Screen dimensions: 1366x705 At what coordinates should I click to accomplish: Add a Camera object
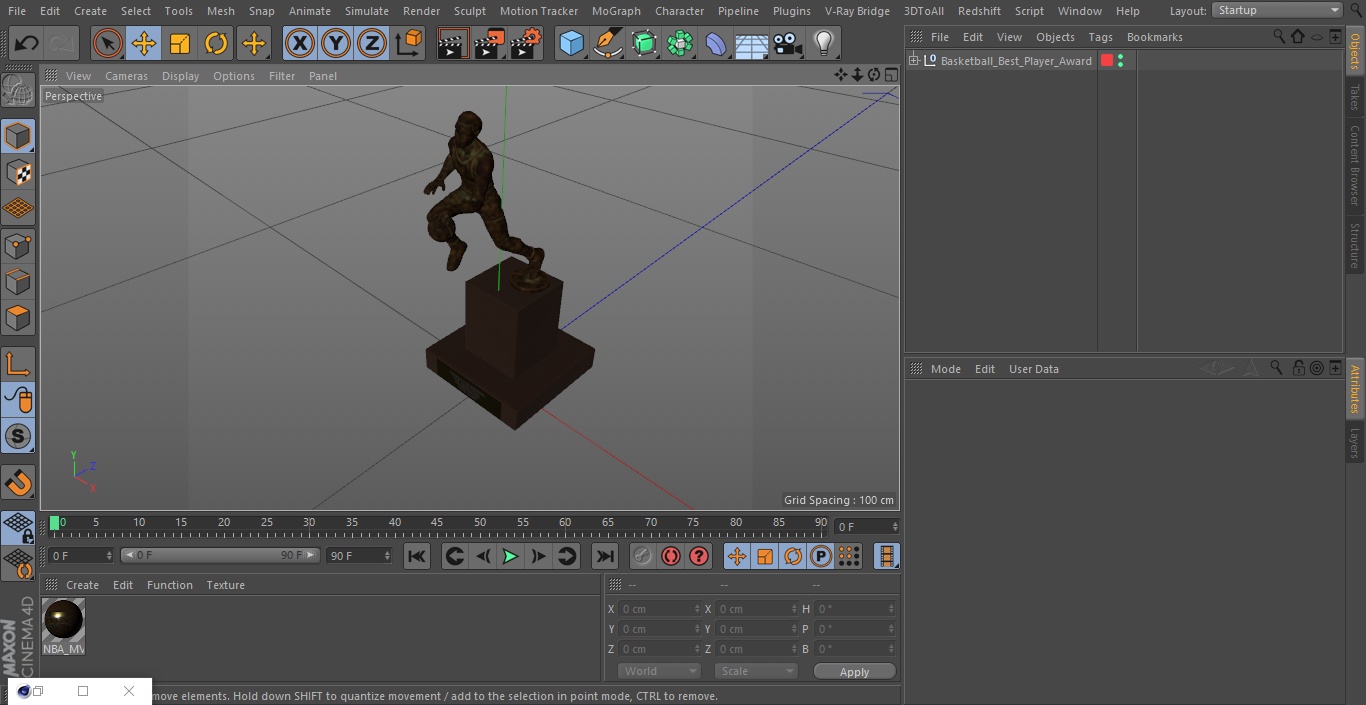[x=788, y=43]
